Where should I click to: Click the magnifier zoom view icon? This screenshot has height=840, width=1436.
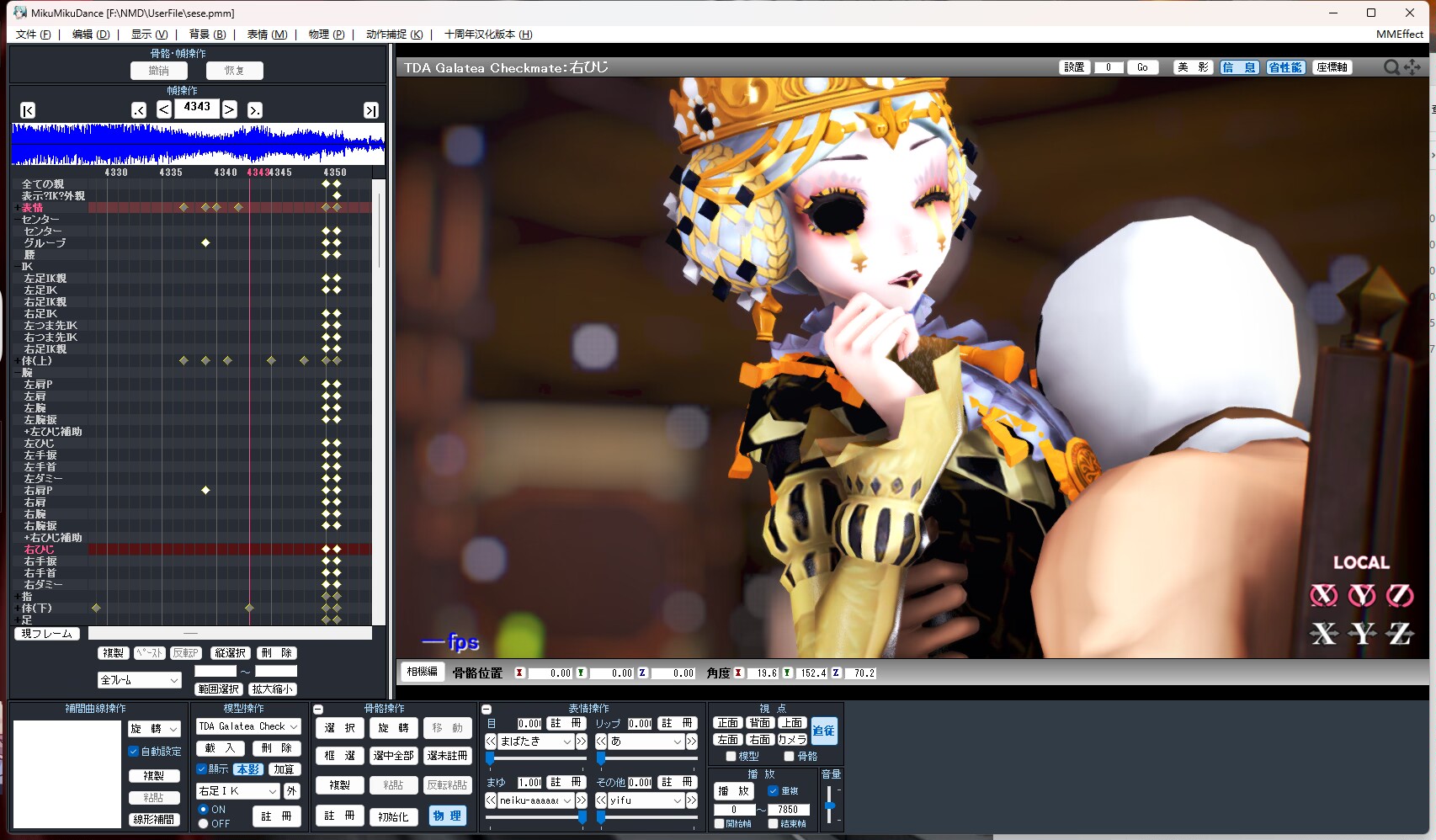tap(1391, 67)
